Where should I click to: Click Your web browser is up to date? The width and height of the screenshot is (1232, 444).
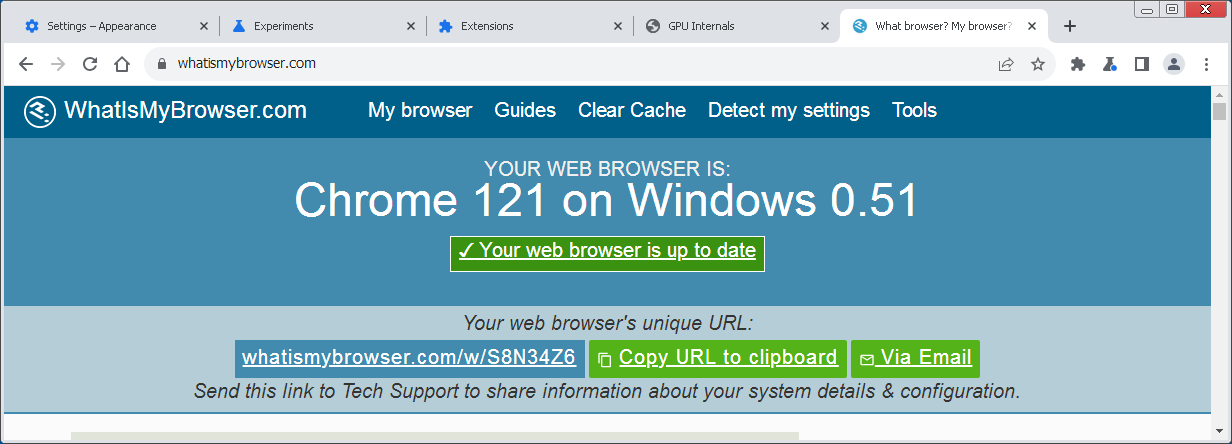point(607,253)
